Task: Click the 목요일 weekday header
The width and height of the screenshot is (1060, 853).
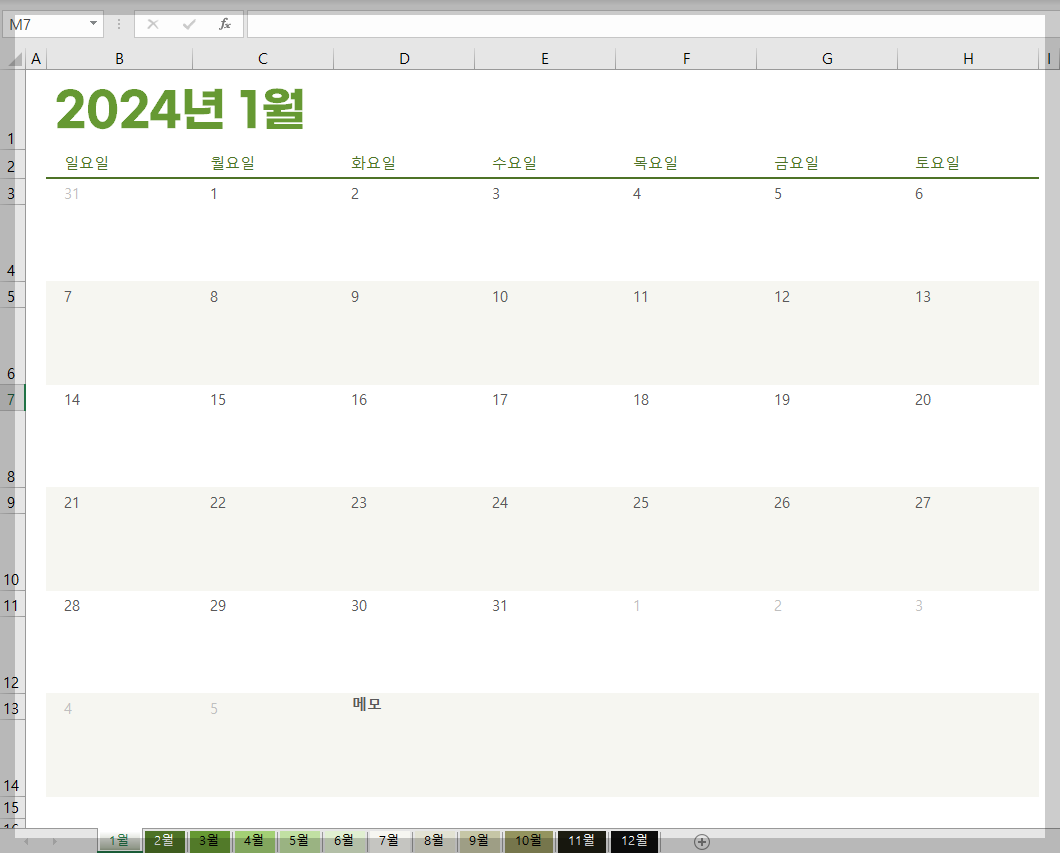Action: [656, 163]
